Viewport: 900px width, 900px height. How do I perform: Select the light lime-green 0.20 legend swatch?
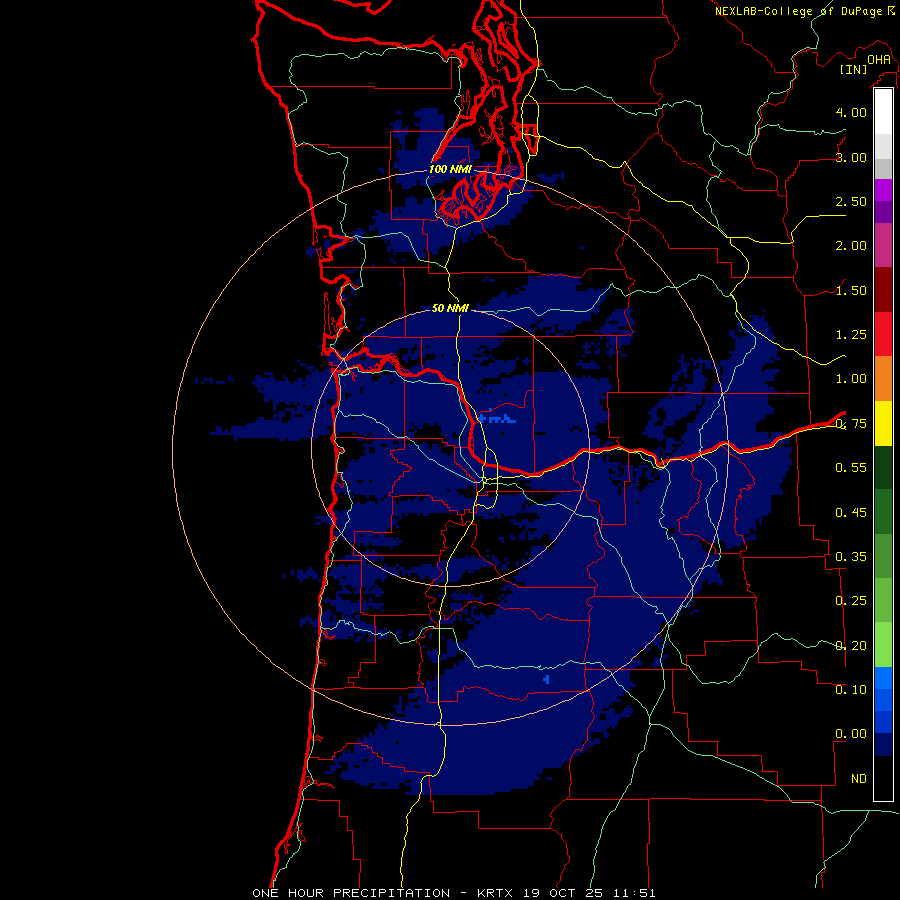pos(883,645)
